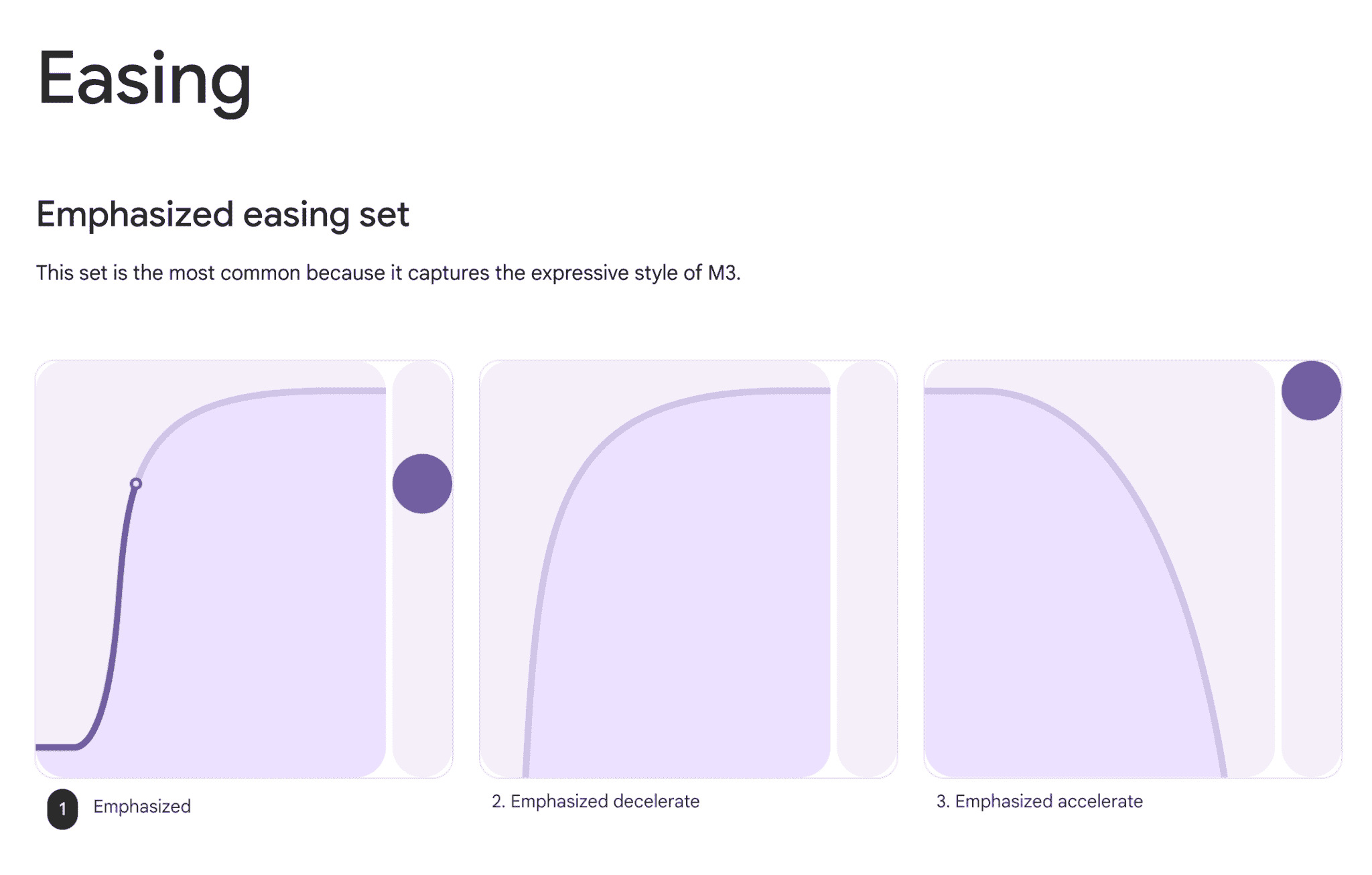The width and height of the screenshot is (1372, 875).
Task: Click the "Easing" page title
Action: (x=144, y=80)
